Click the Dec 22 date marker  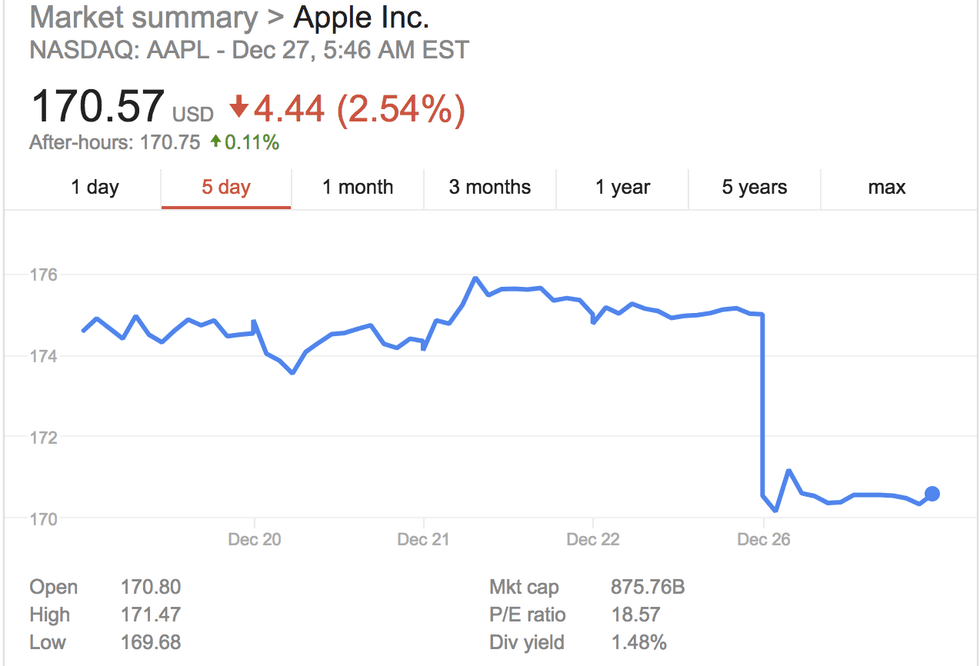593,539
